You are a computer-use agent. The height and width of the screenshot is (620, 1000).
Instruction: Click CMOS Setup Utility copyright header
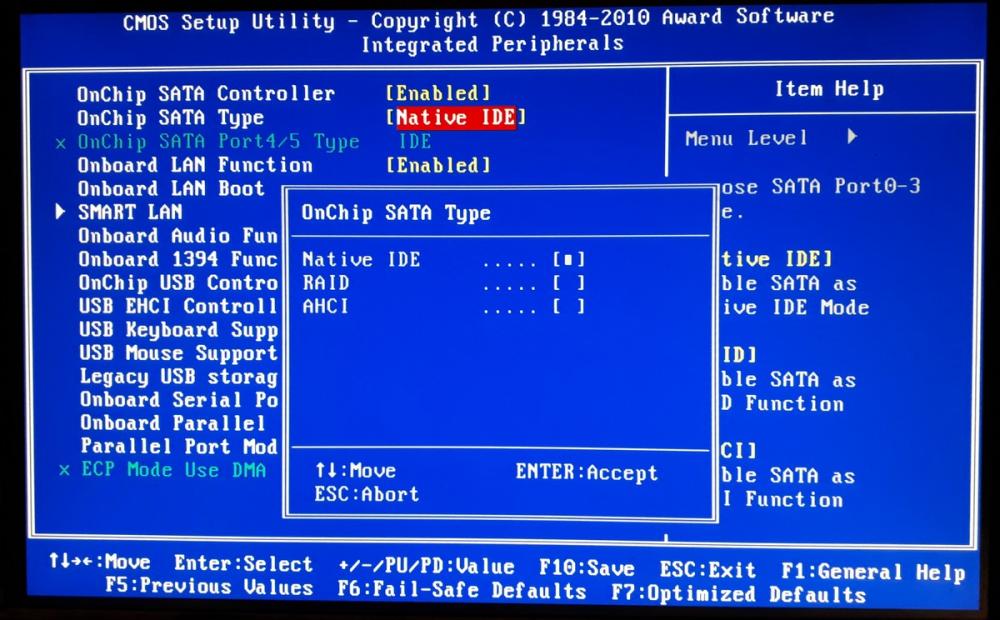tap(478, 20)
